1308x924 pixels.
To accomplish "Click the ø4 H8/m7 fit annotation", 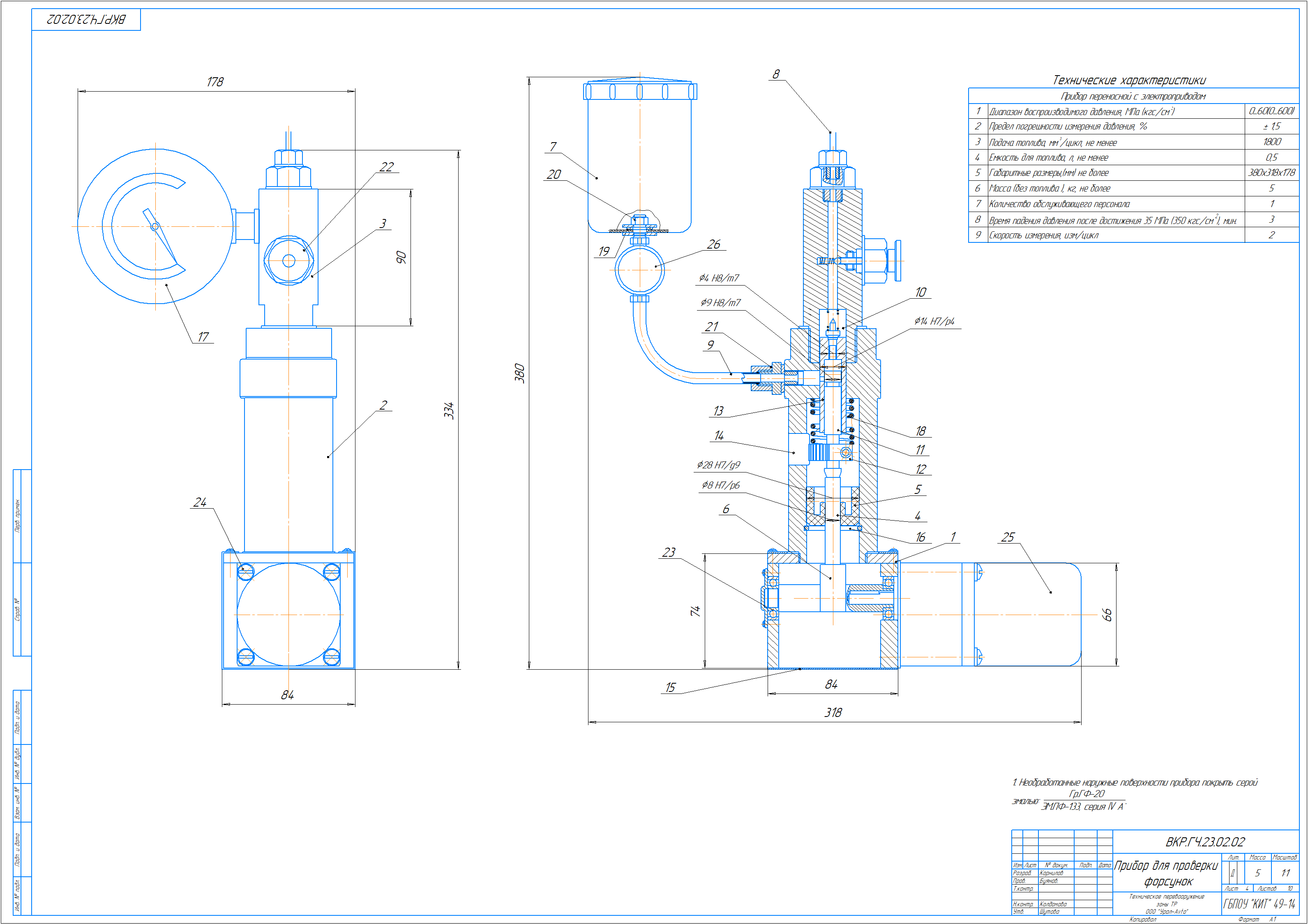I will click(719, 278).
